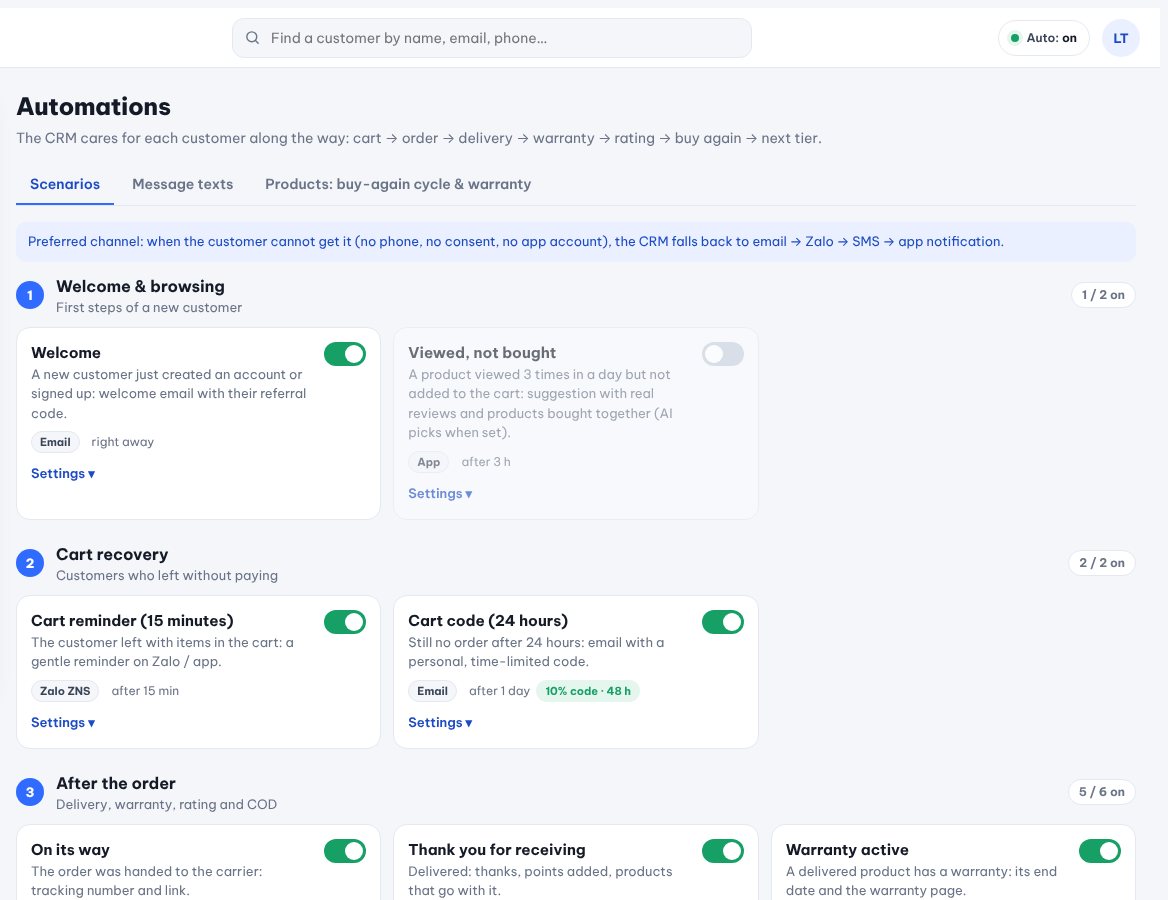Click the 5 / 6 on counter badge
The image size is (1168, 900).
click(1102, 792)
